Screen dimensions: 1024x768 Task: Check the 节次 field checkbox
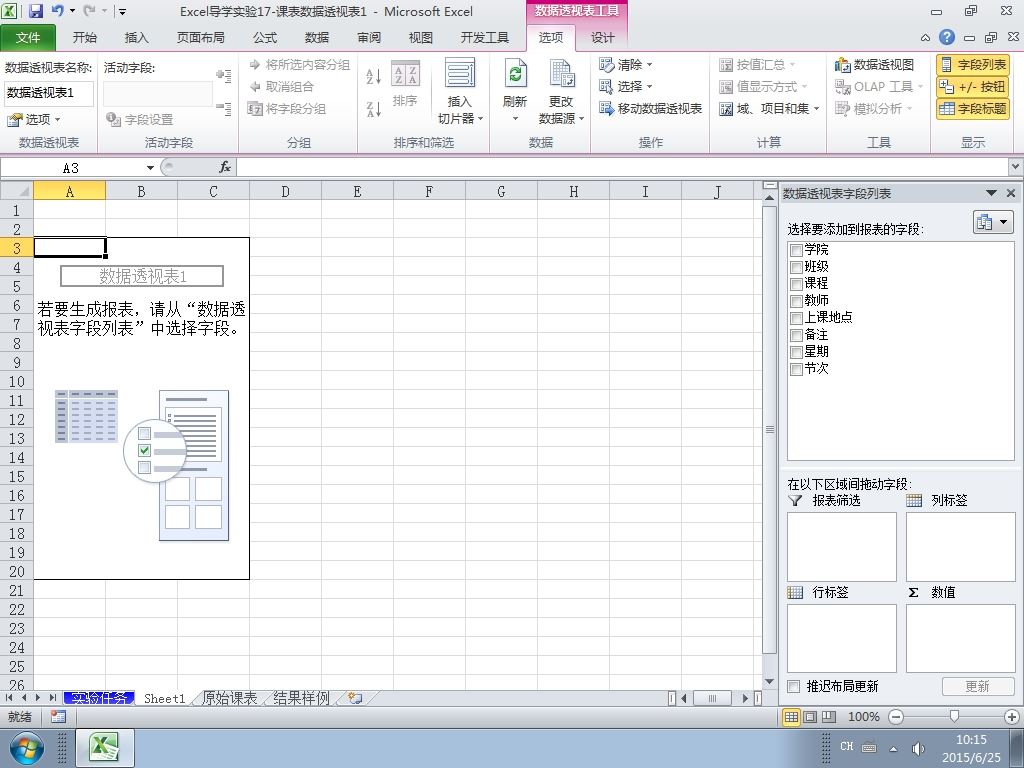[x=796, y=369]
